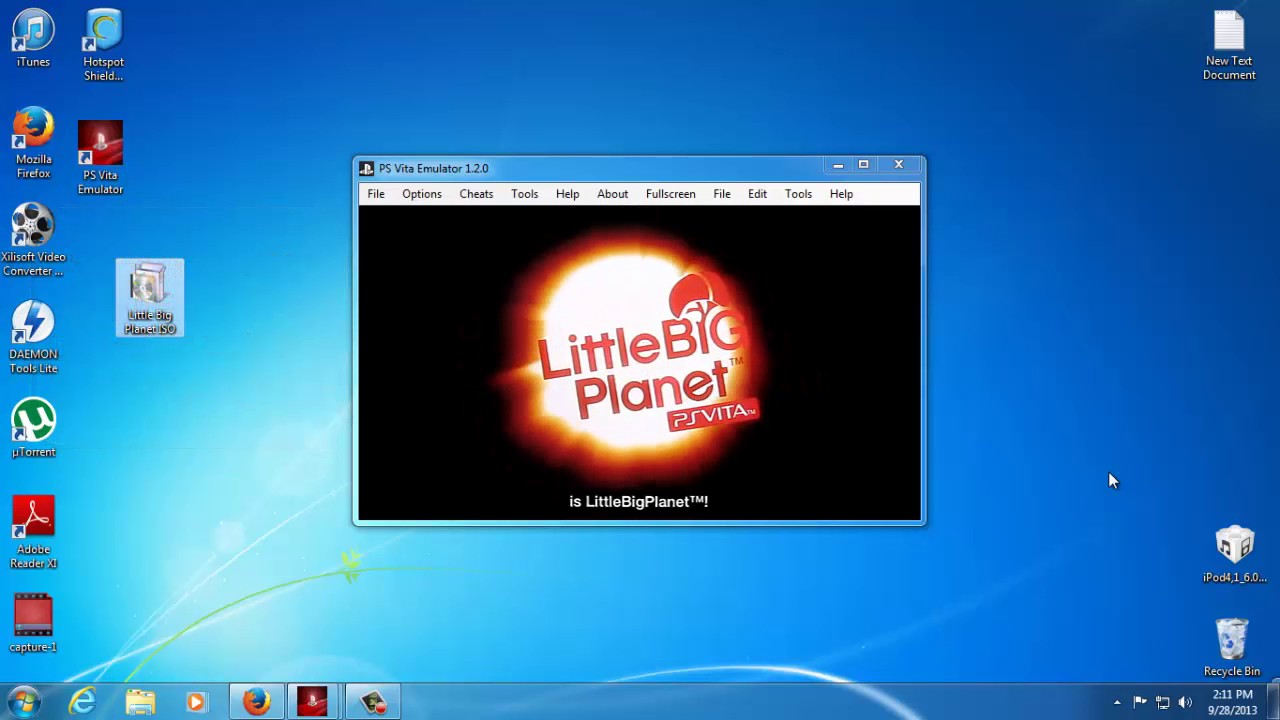1280x720 pixels.
Task: Switch to Firefox in the taskbar
Action: (x=256, y=702)
